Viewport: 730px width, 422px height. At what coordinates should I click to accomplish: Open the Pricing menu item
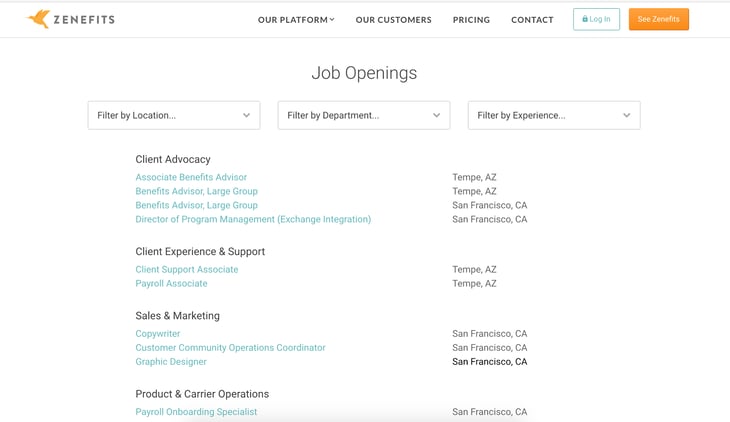pyautogui.click(x=471, y=20)
